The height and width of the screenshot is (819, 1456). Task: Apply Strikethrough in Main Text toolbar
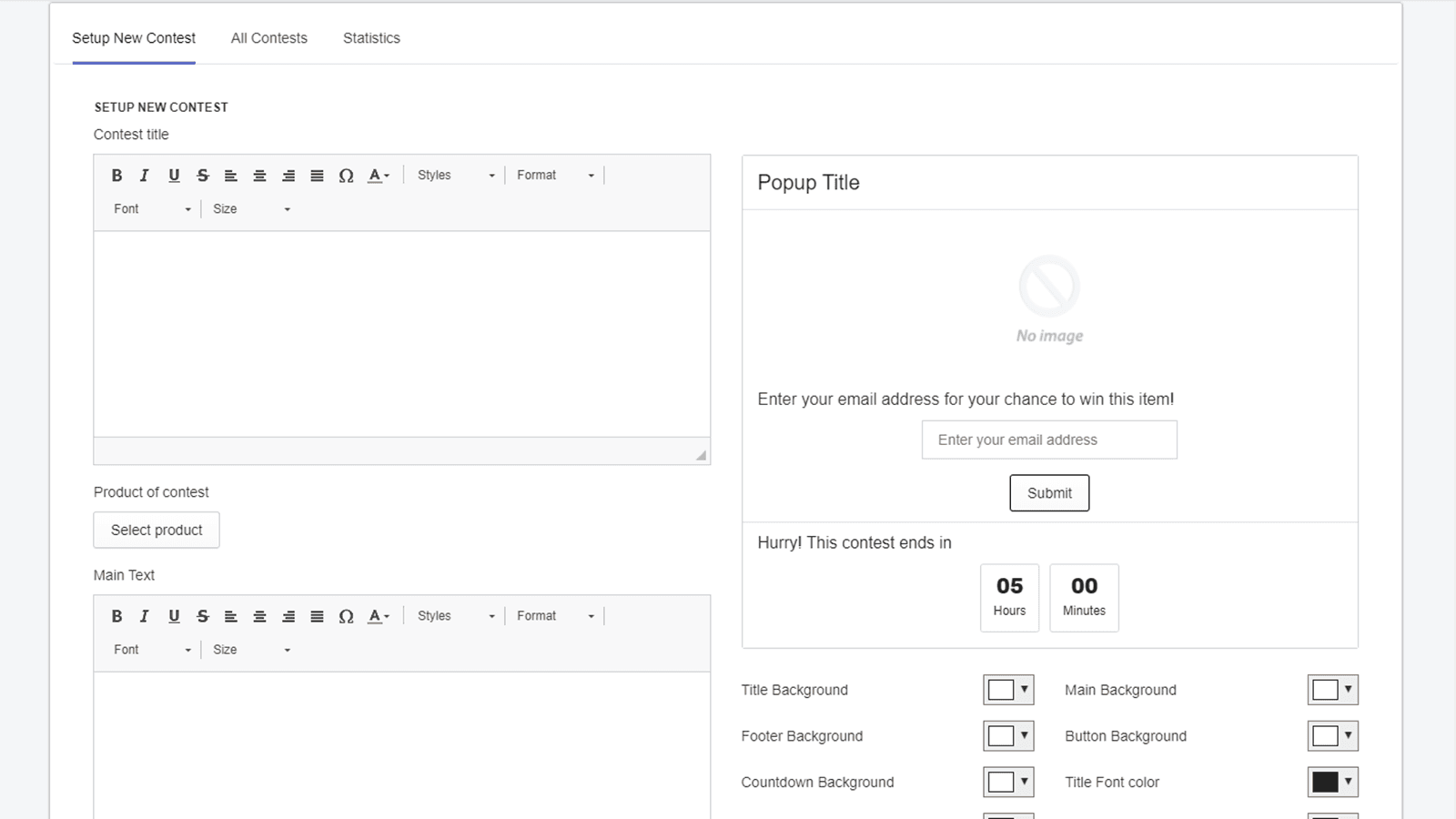[x=202, y=616]
